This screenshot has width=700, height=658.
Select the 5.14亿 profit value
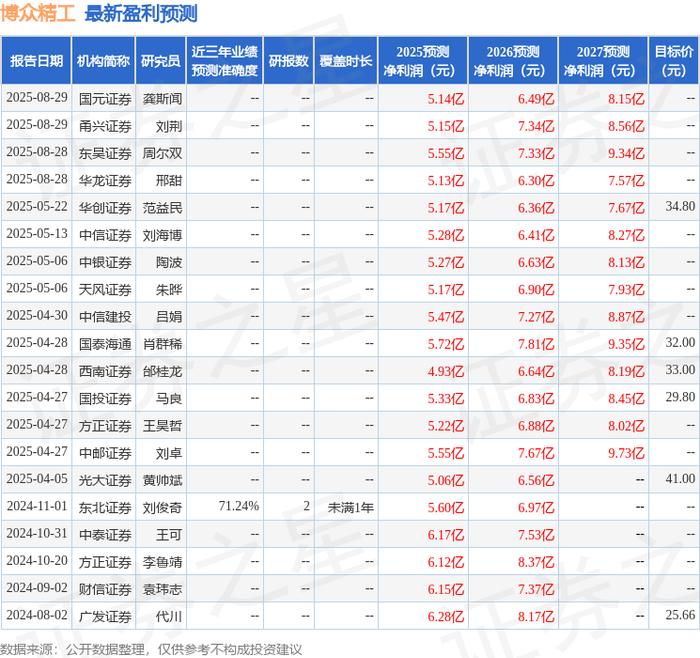click(x=446, y=99)
